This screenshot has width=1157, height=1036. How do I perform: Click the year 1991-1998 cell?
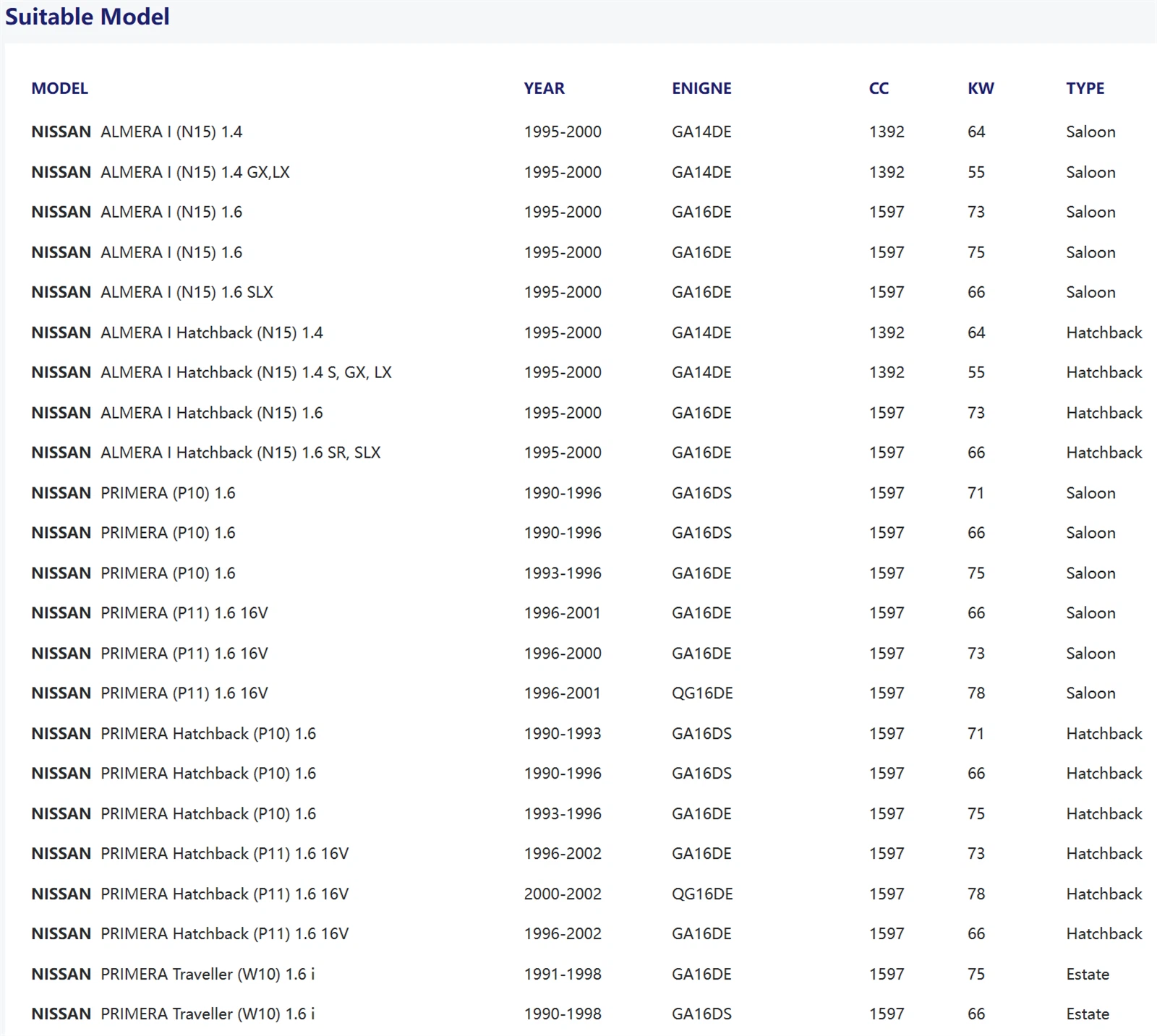[x=563, y=974]
